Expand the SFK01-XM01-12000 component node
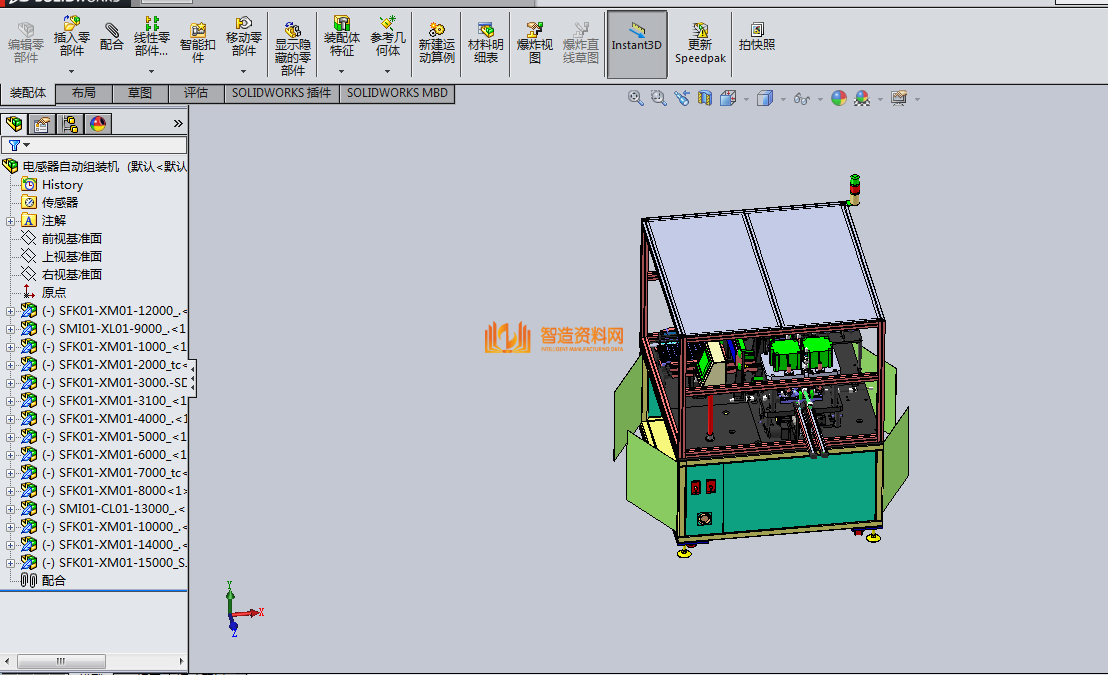The width and height of the screenshot is (1108, 675). pos(10,311)
